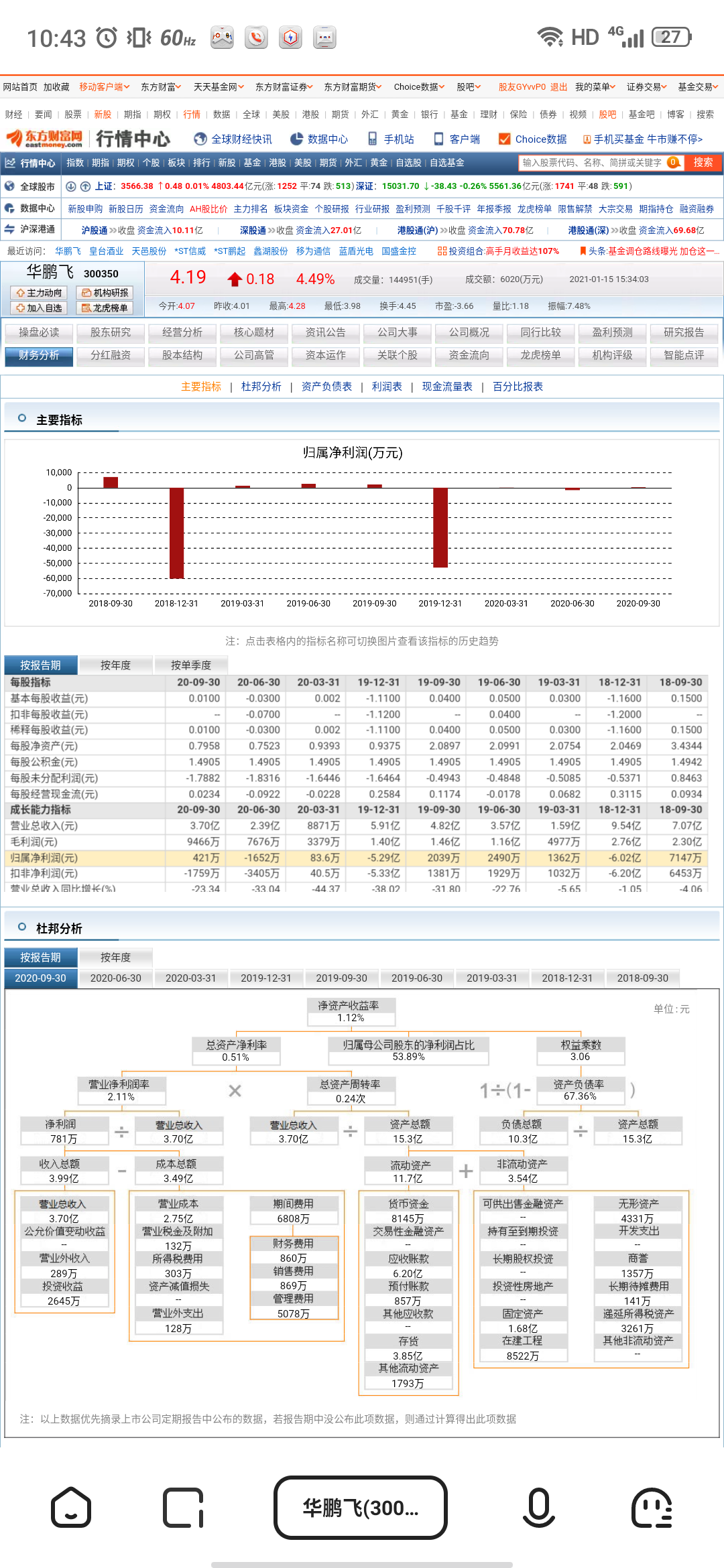Switch to the 按年度 tab in 主要指标
Image resolution: width=724 pixels, height=1568 pixels.
(115, 665)
